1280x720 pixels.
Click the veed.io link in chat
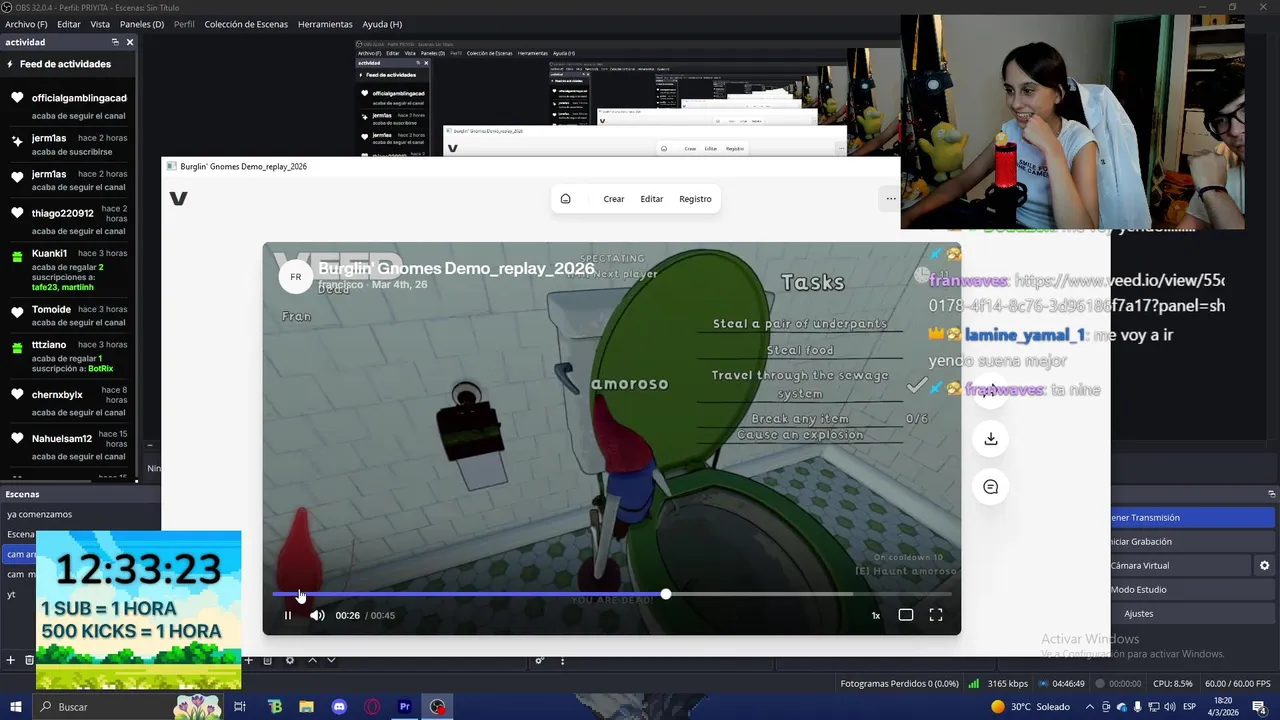(1077, 293)
